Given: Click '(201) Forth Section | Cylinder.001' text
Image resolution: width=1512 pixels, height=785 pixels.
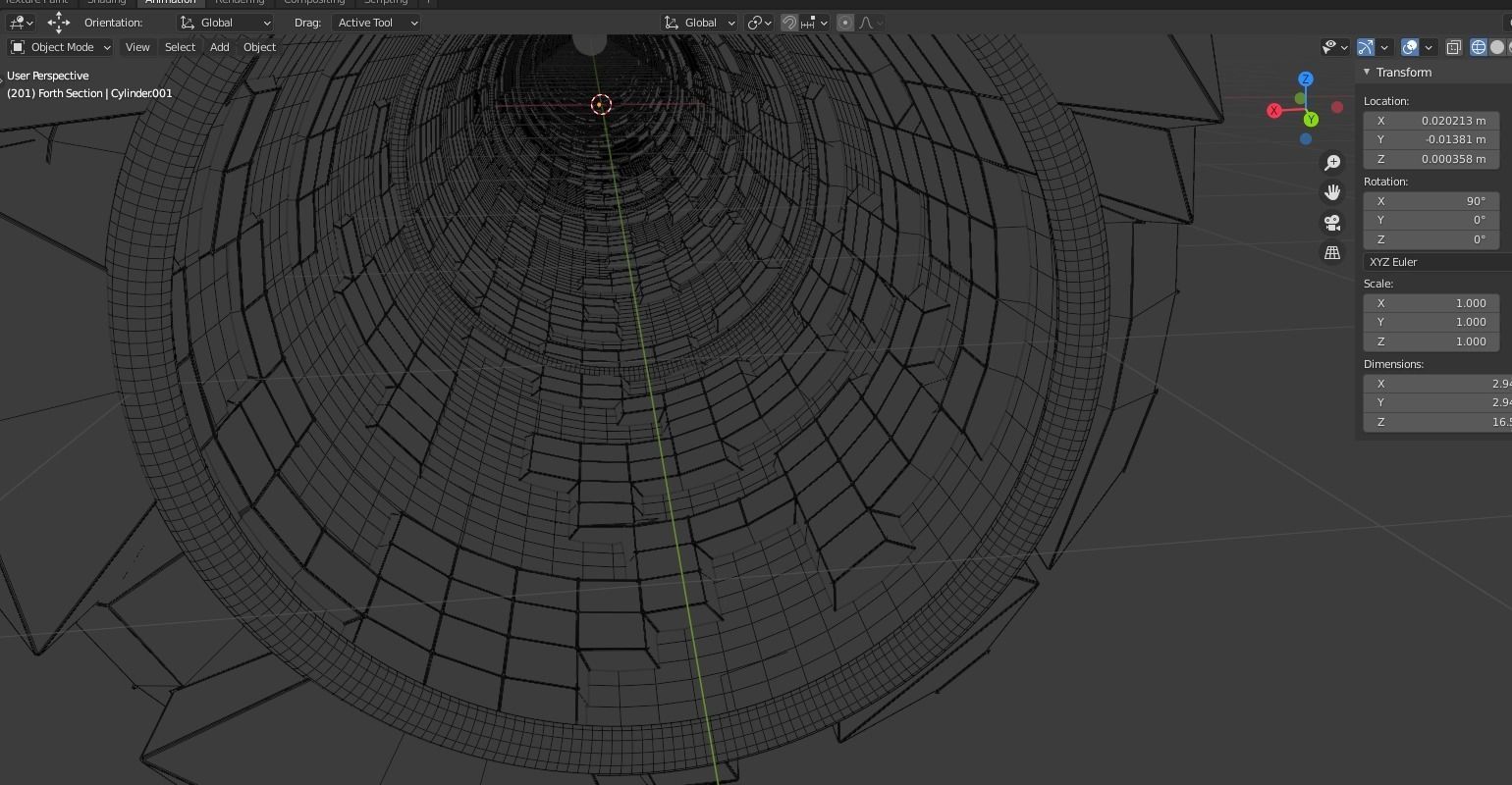Looking at the screenshot, I should (89, 93).
